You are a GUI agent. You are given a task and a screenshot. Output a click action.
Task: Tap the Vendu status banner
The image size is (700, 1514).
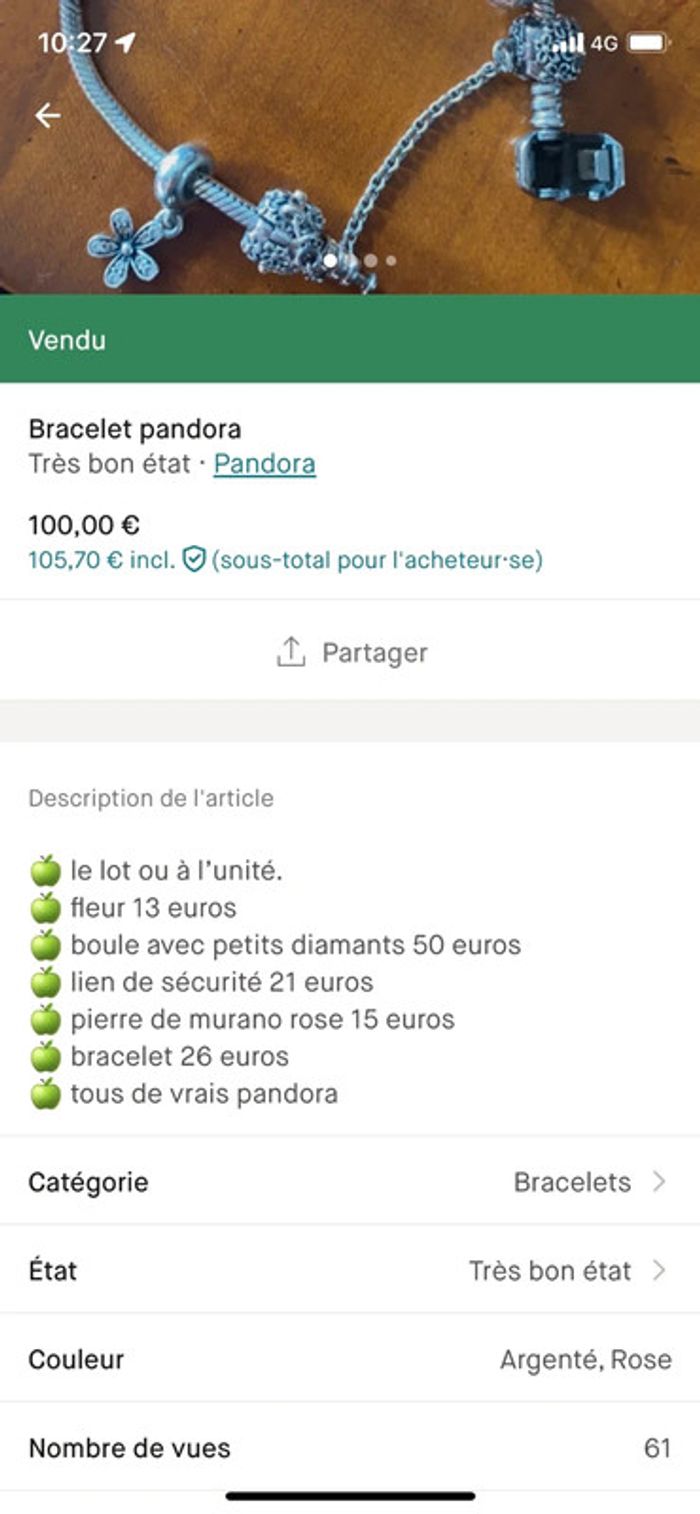(x=350, y=339)
